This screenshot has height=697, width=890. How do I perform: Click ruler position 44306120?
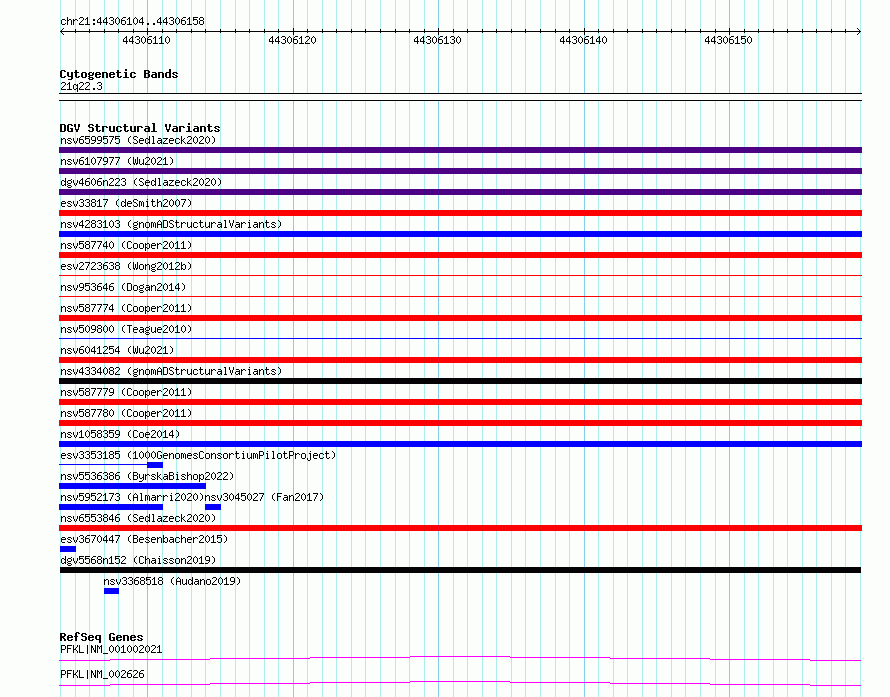pyautogui.click(x=292, y=40)
